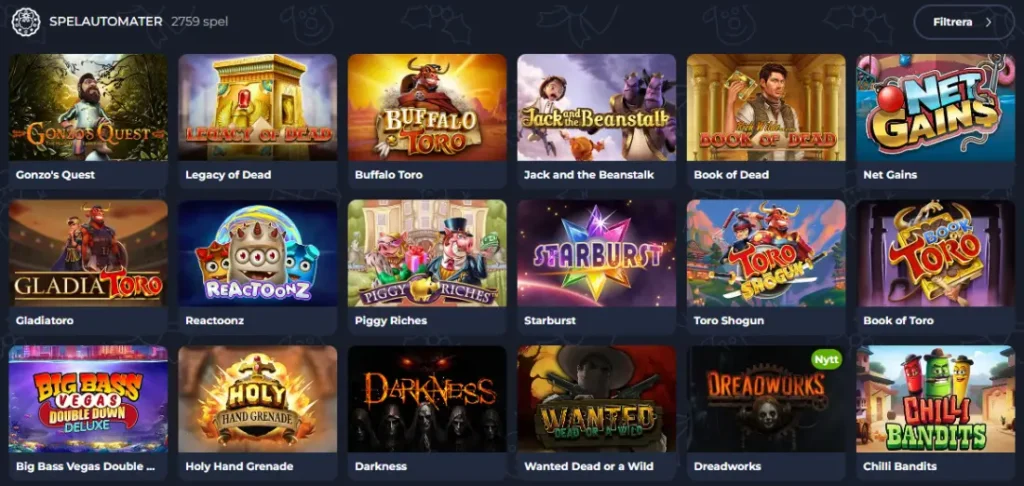Expand filters via Filtrera chevron arrow
Image resolution: width=1024 pixels, height=486 pixels.
click(x=989, y=22)
